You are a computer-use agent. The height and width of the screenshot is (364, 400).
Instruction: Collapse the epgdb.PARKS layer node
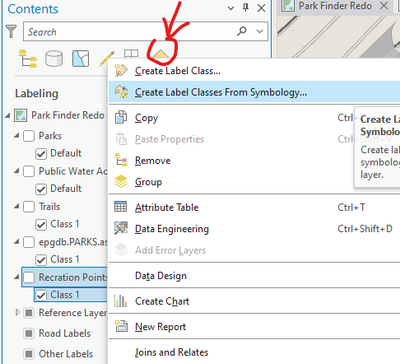click(x=17, y=242)
